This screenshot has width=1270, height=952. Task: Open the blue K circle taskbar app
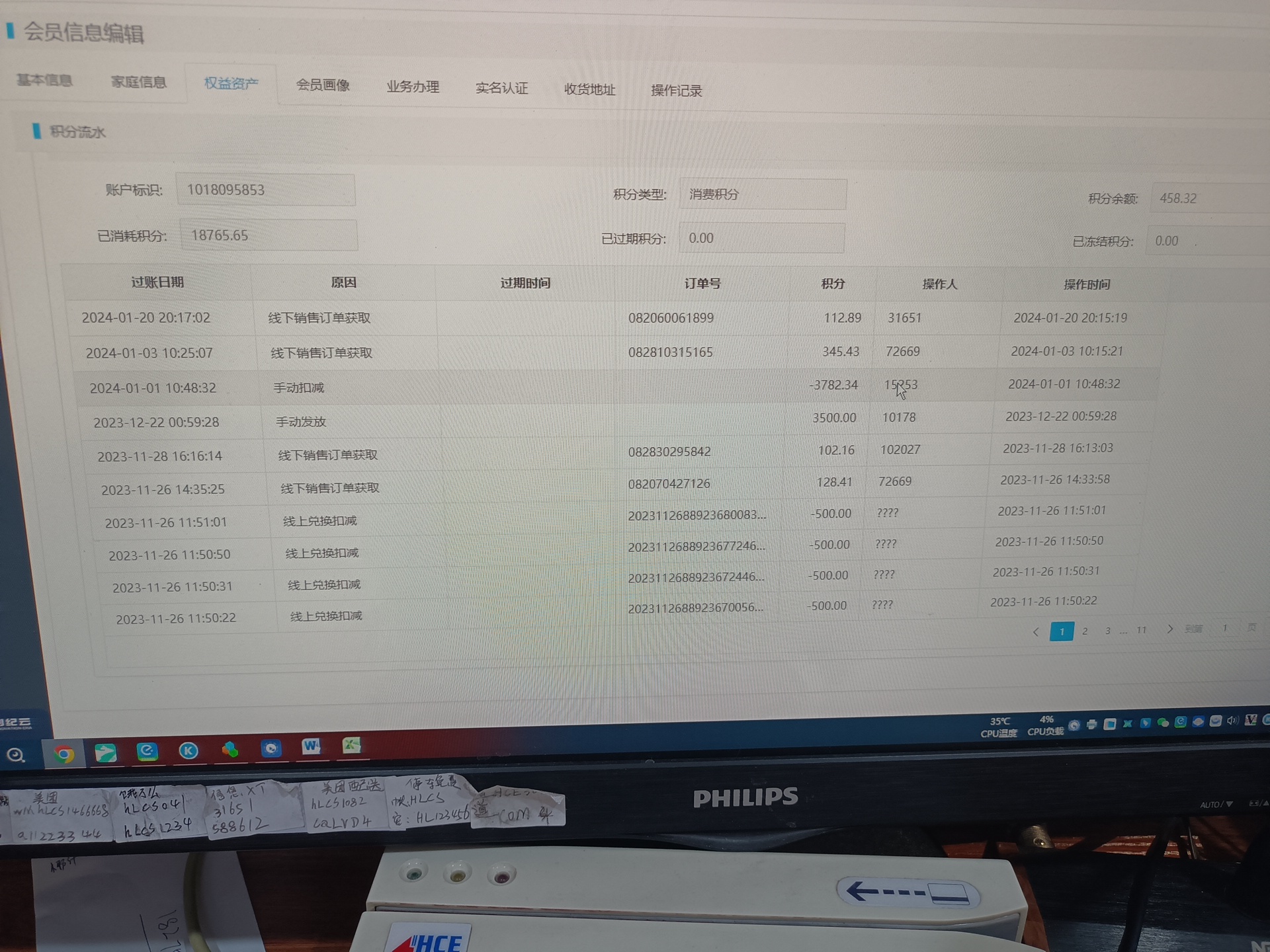coord(189,750)
